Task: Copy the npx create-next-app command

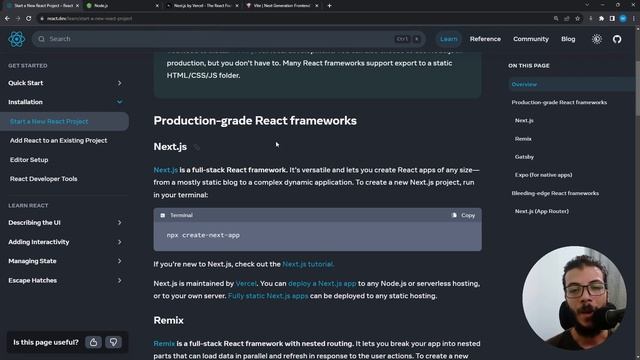Action: coord(463,215)
